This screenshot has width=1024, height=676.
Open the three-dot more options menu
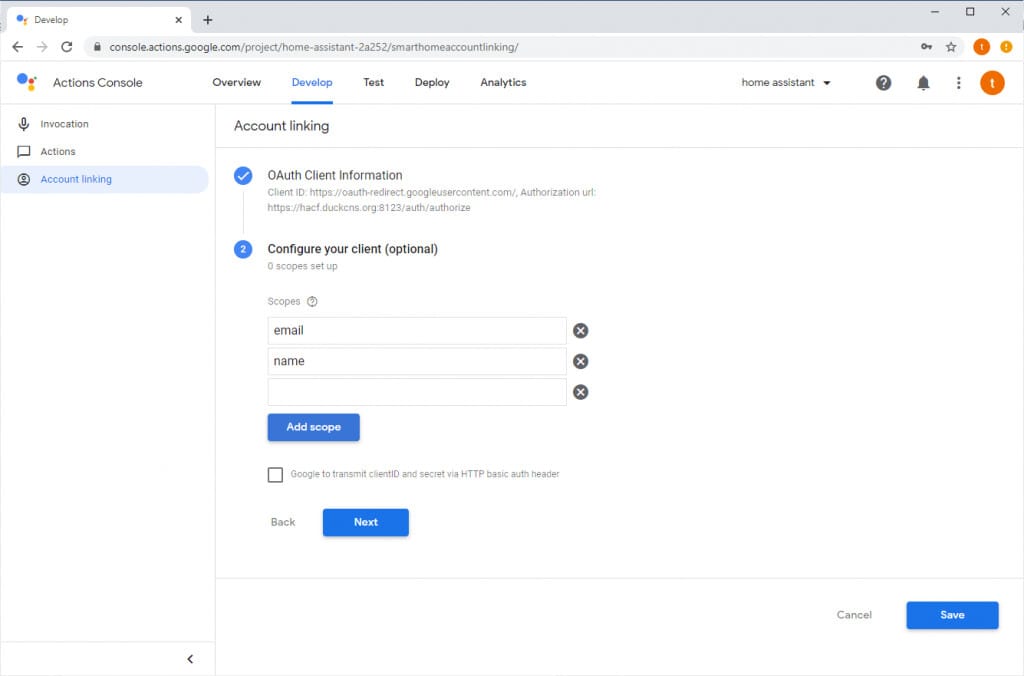pos(958,83)
